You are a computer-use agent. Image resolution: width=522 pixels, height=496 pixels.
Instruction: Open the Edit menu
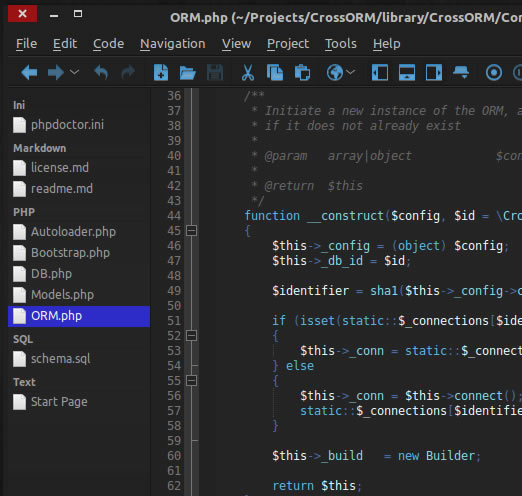pyautogui.click(x=65, y=44)
